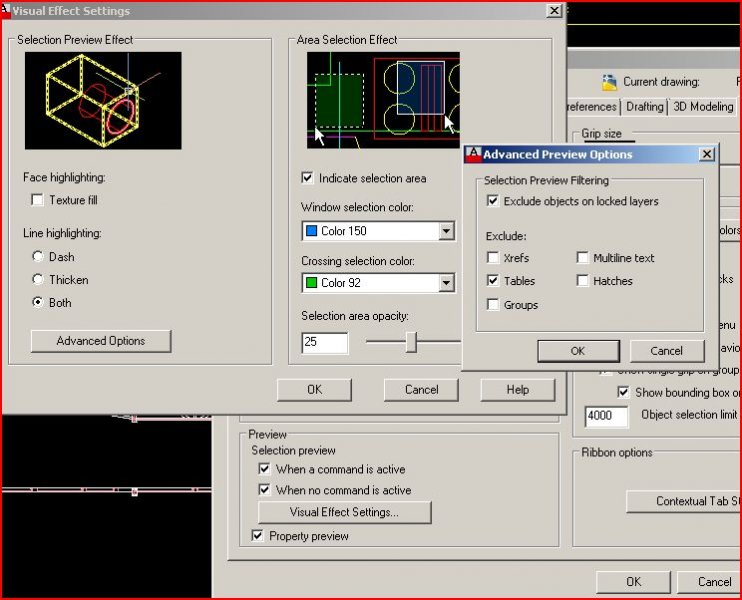The height and width of the screenshot is (600, 742).
Task: Switch to the 3D Modeling tab
Action: [x=702, y=107]
